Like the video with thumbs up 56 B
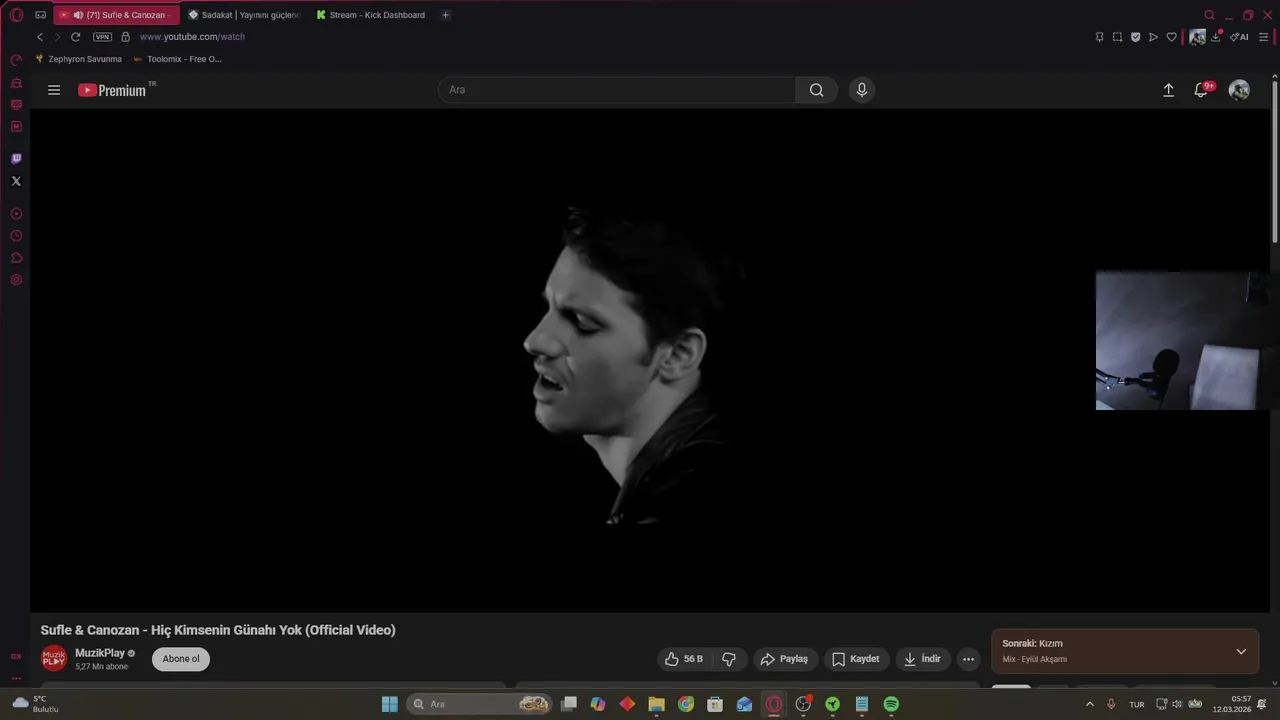The image size is (1280, 720). pos(684,659)
